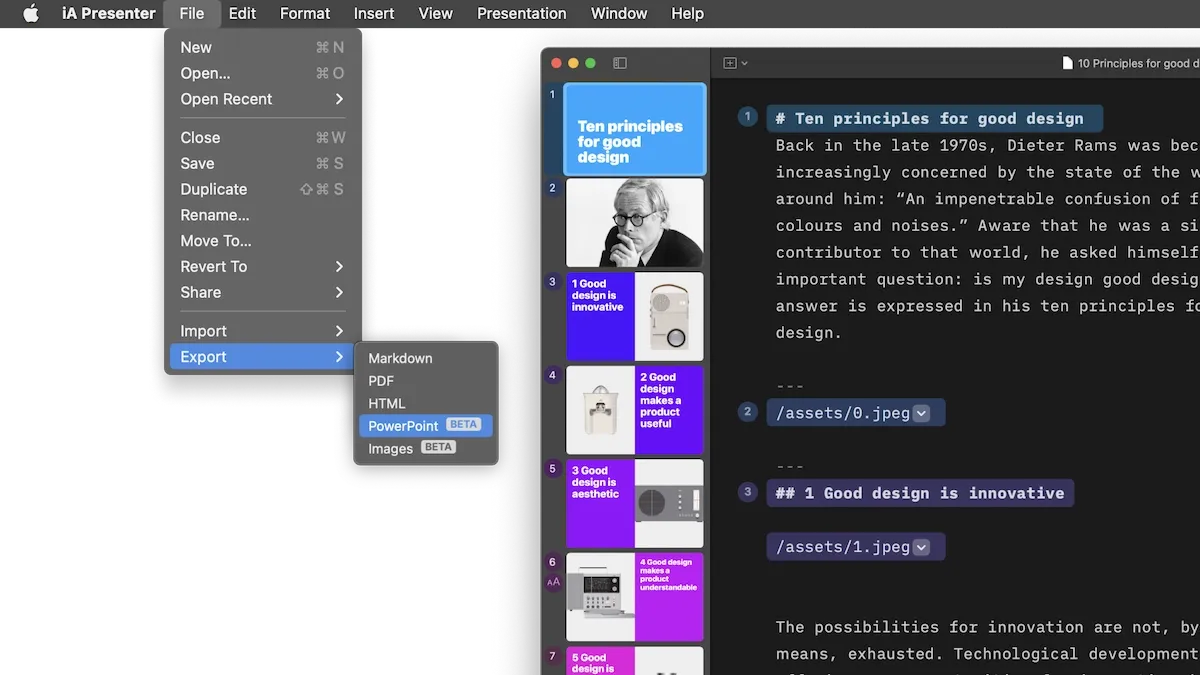
Task: Click the document icon in title bar
Action: click(1067, 63)
